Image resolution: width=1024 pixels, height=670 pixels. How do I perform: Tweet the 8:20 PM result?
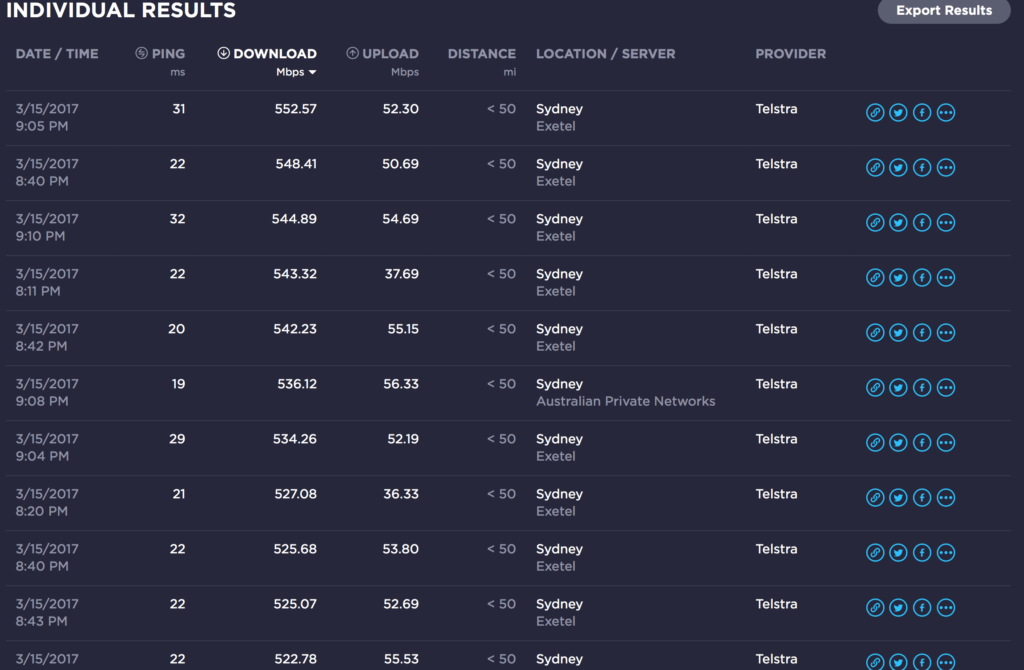point(899,498)
